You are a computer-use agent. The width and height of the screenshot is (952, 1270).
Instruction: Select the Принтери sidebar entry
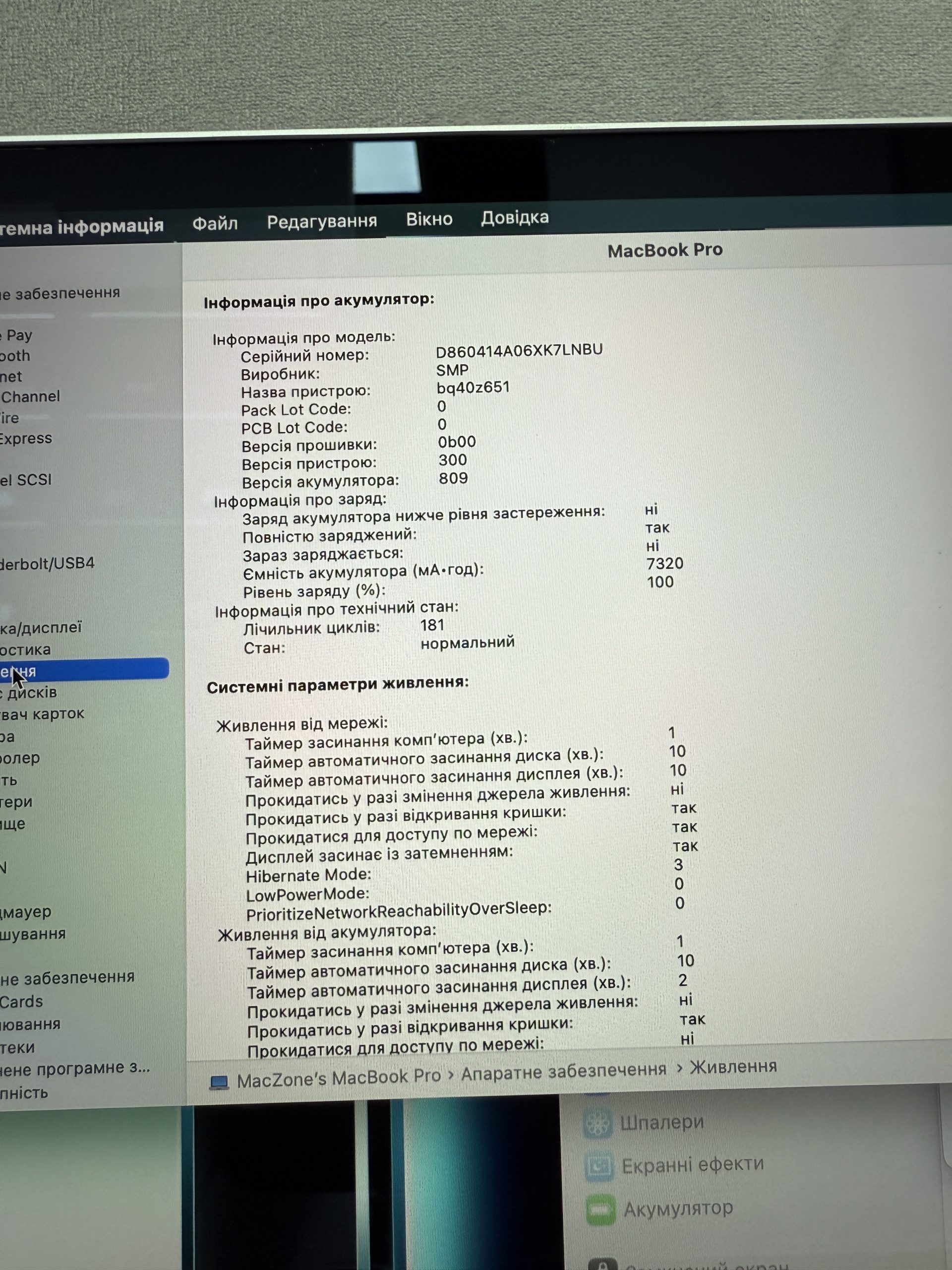click(x=16, y=802)
